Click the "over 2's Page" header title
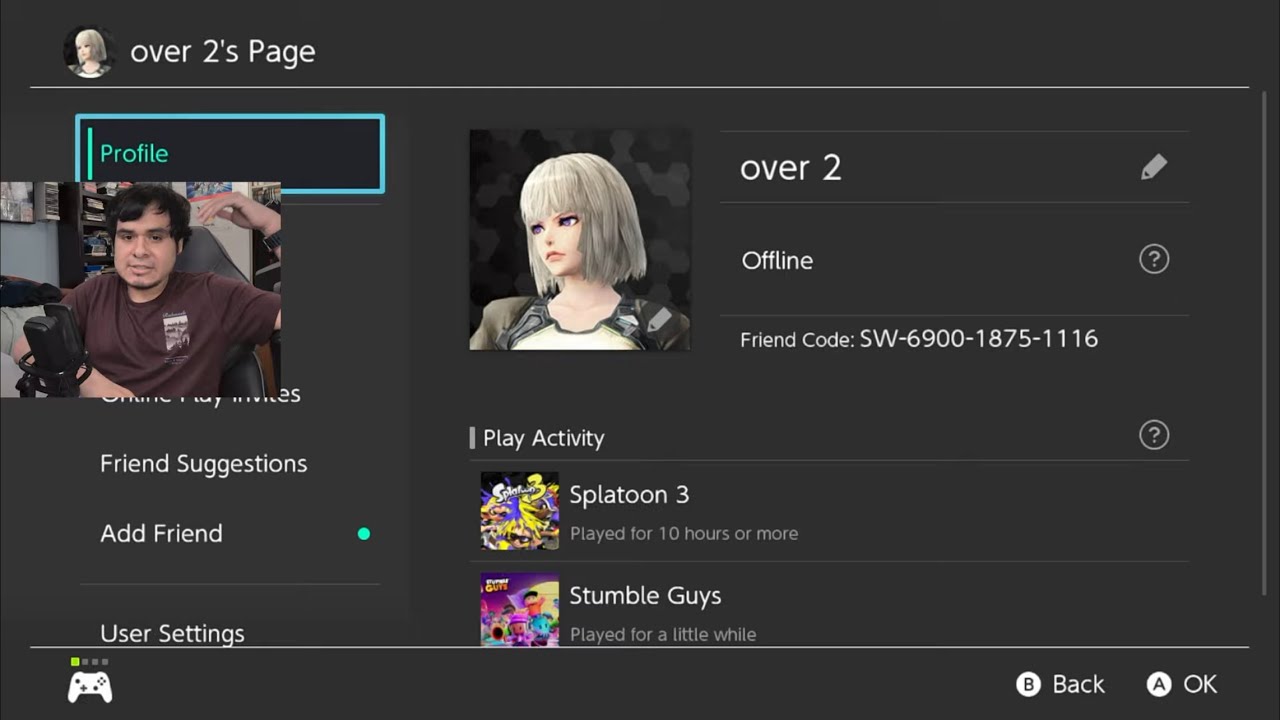Image resolution: width=1280 pixels, height=720 pixels. pyautogui.click(x=223, y=52)
